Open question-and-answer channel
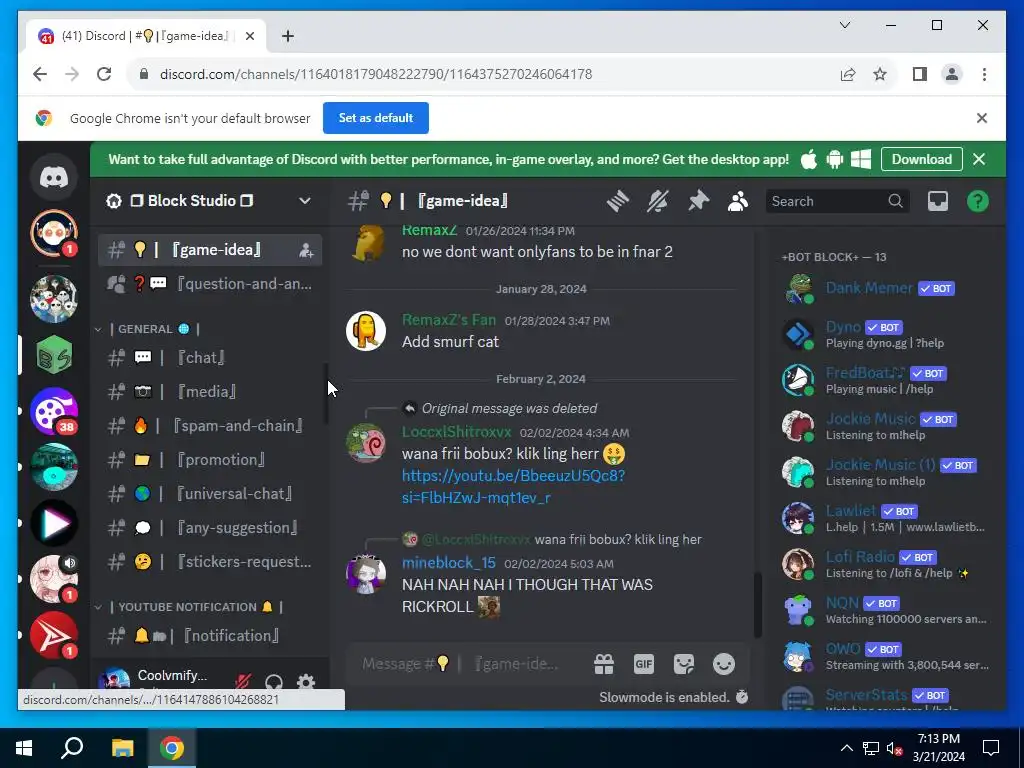The height and width of the screenshot is (768, 1024). click(210, 284)
